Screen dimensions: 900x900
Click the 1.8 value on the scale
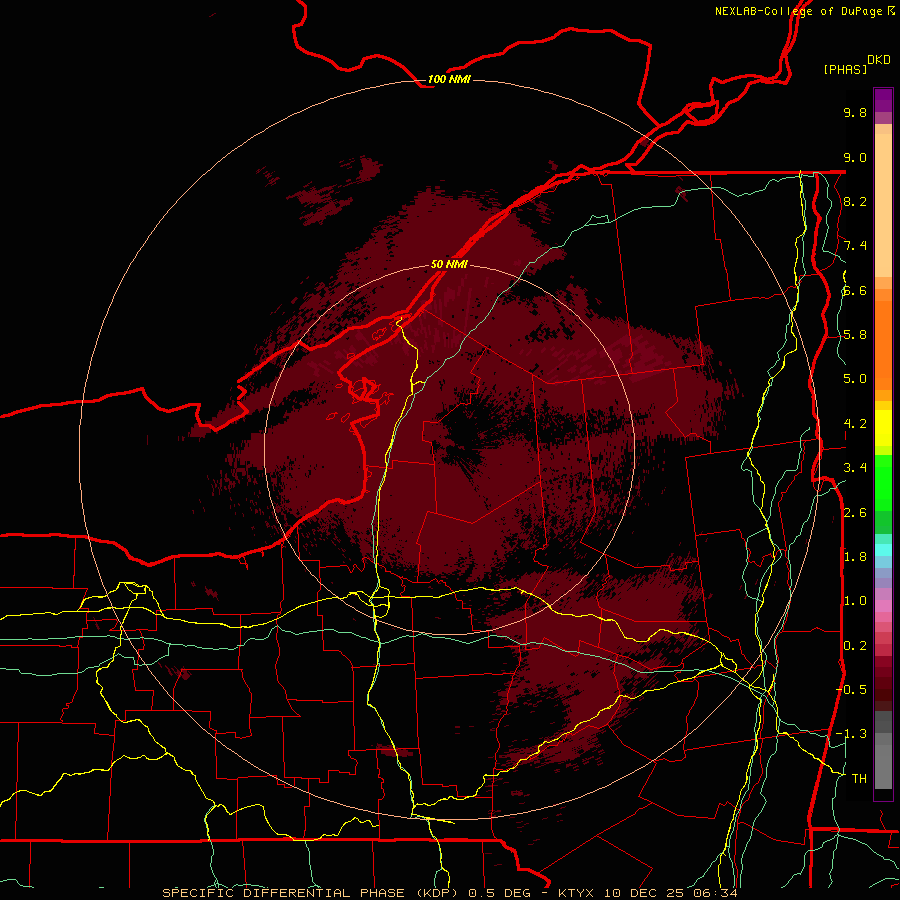tap(855, 557)
